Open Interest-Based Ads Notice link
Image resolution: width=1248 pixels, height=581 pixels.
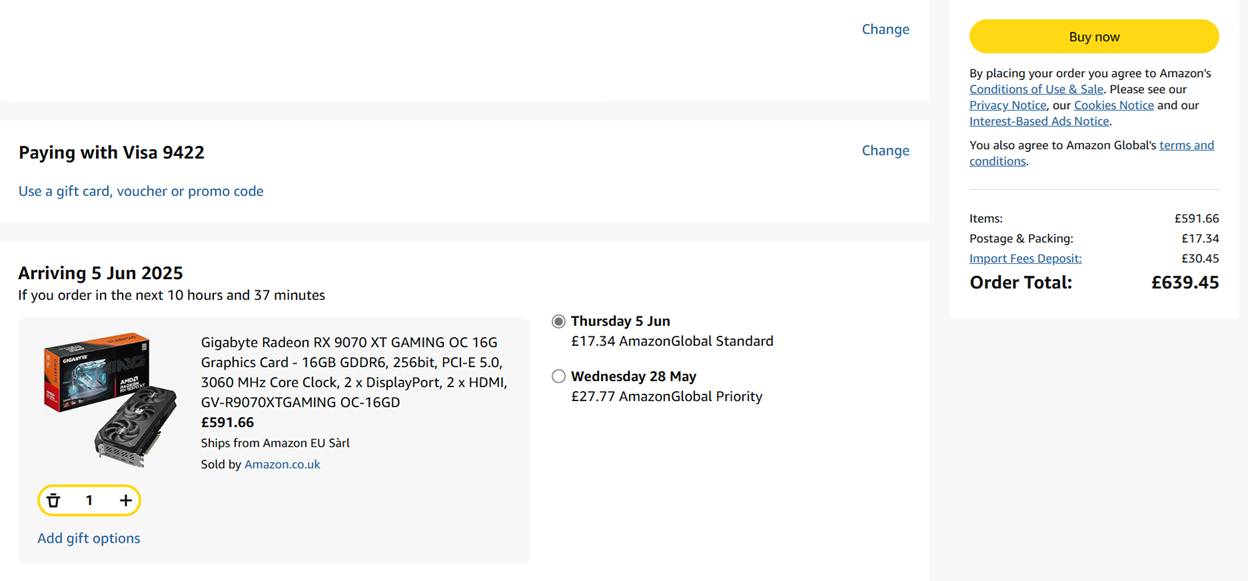[1039, 121]
